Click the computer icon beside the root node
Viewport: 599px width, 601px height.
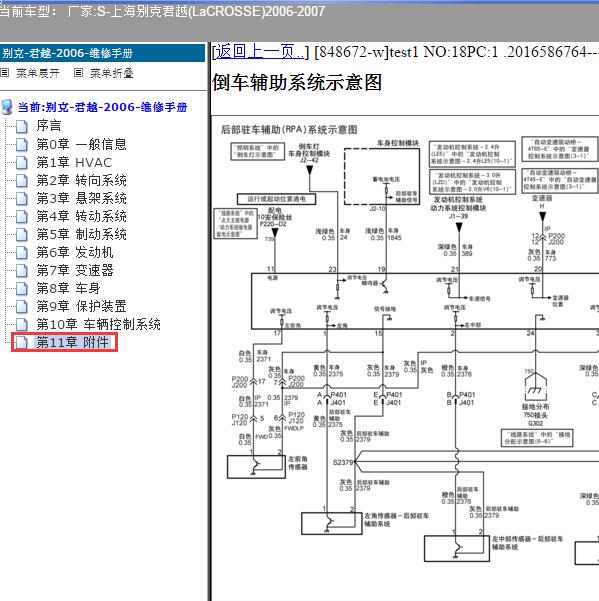[7, 107]
